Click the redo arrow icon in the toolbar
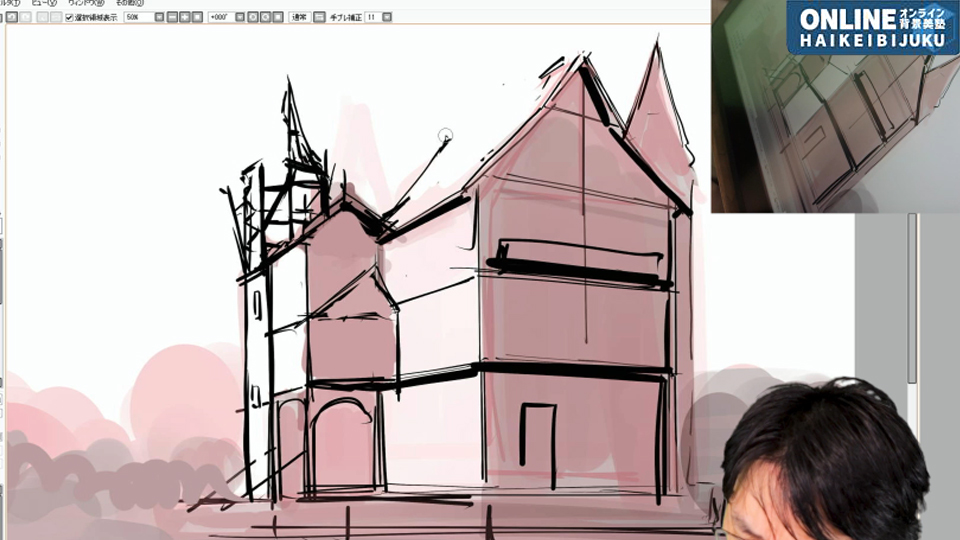 click(x=26, y=17)
